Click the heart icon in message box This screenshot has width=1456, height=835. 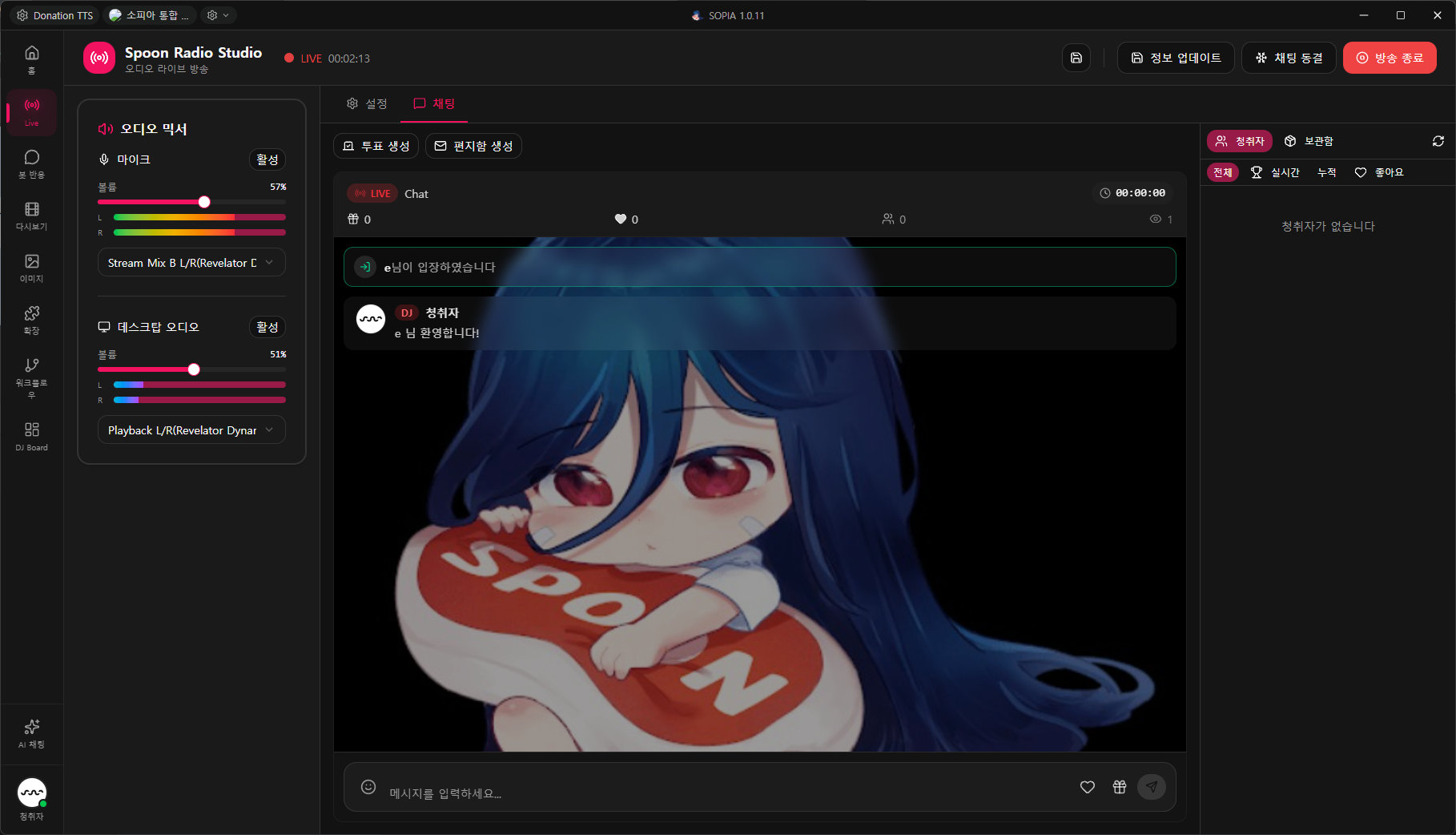click(x=1087, y=787)
